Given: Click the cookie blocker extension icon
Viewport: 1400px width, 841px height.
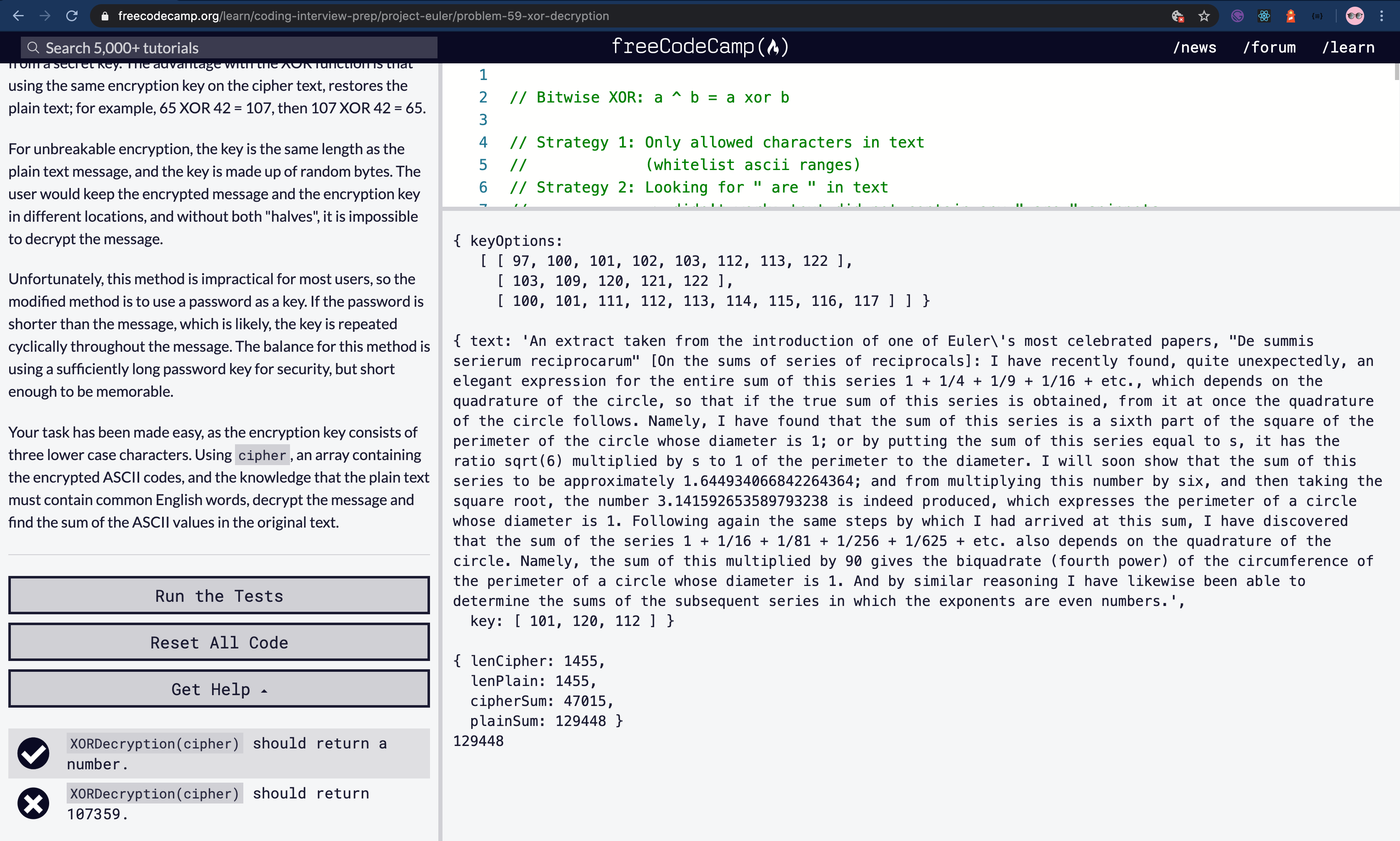Looking at the screenshot, I should [x=1177, y=16].
